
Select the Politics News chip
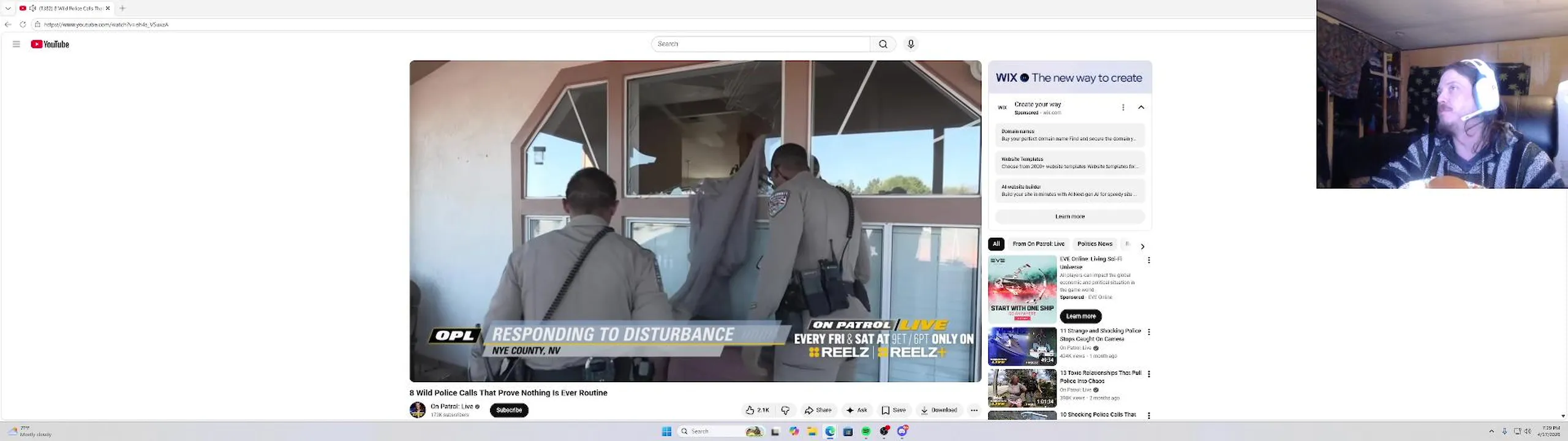click(x=1095, y=244)
